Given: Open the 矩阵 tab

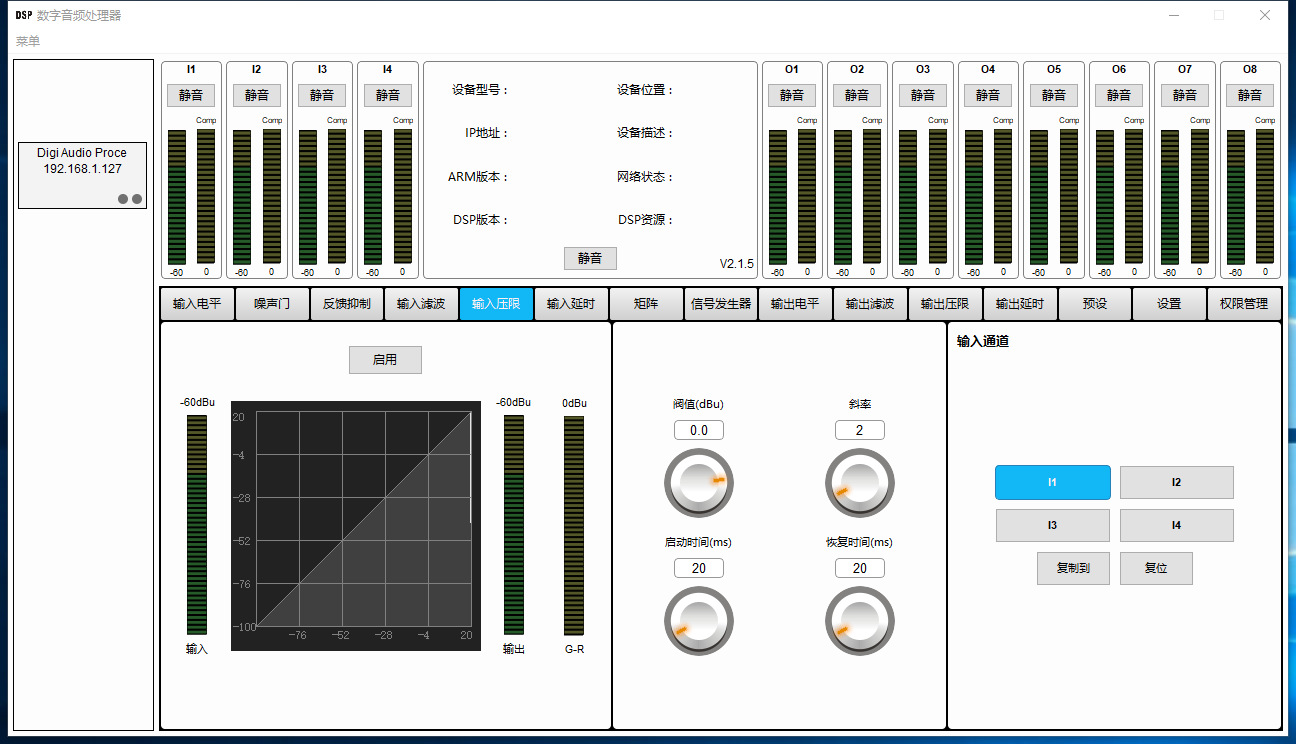Looking at the screenshot, I should click(646, 304).
